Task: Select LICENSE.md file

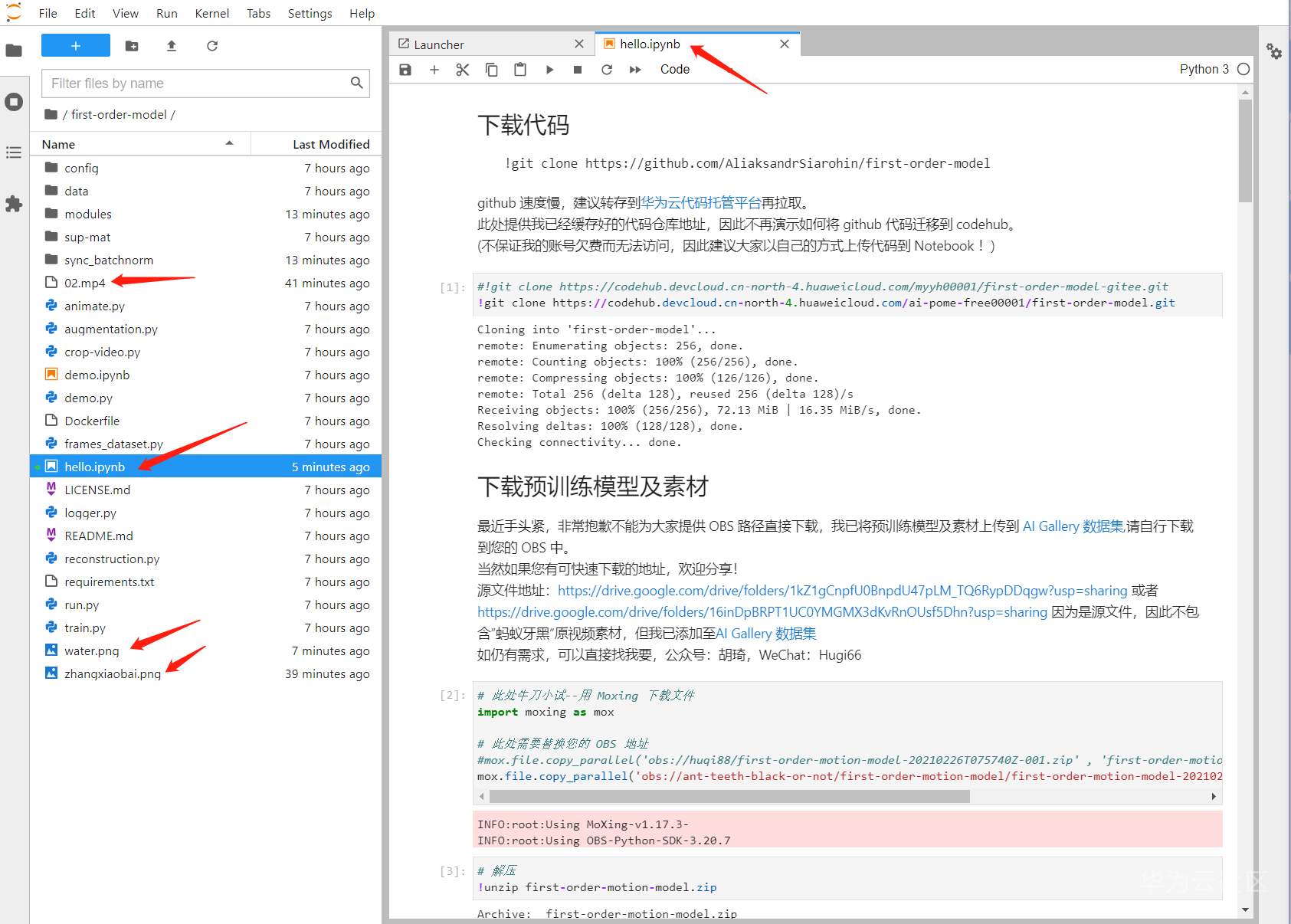Action: [205, 490]
